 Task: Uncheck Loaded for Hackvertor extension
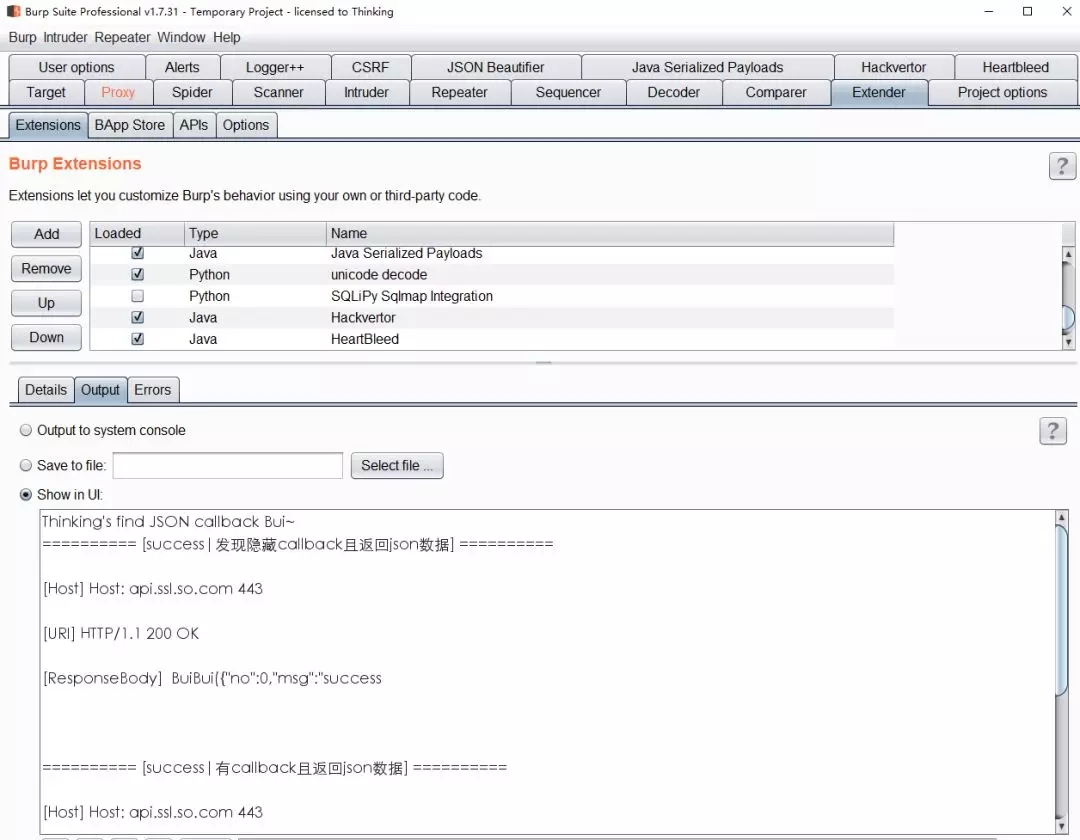click(138, 317)
